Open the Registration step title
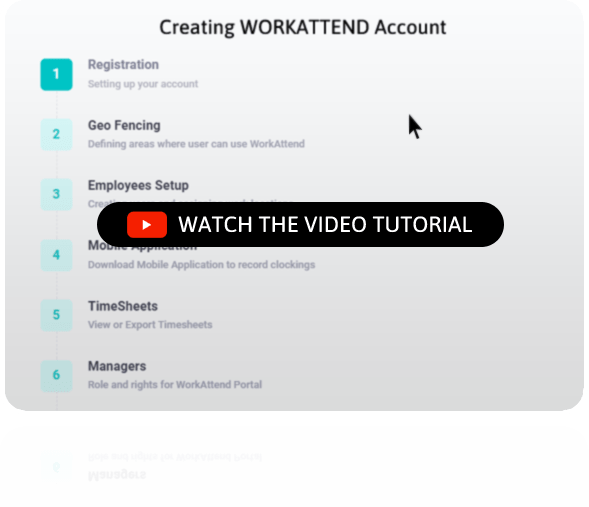The image size is (589, 507). [123, 65]
